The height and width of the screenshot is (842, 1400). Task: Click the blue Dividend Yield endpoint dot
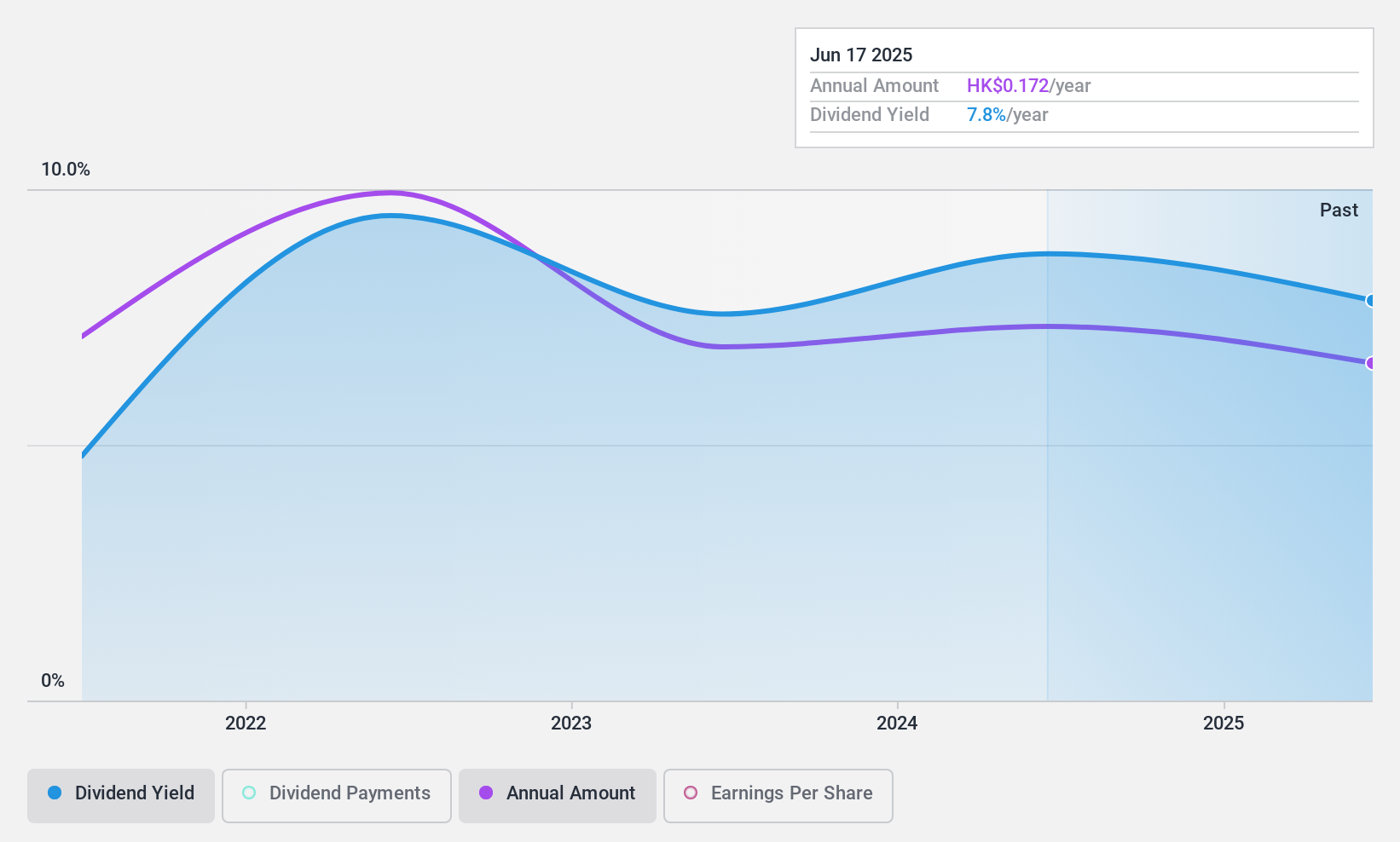(x=1371, y=300)
